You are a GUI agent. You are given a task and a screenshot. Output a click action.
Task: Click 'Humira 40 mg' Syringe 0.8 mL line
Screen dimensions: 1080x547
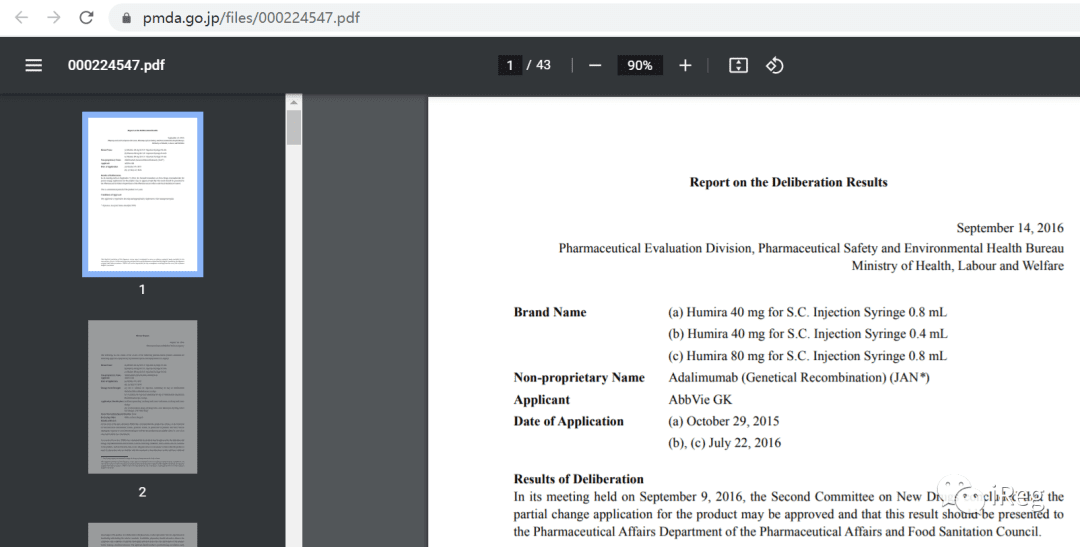[x=807, y=312]
